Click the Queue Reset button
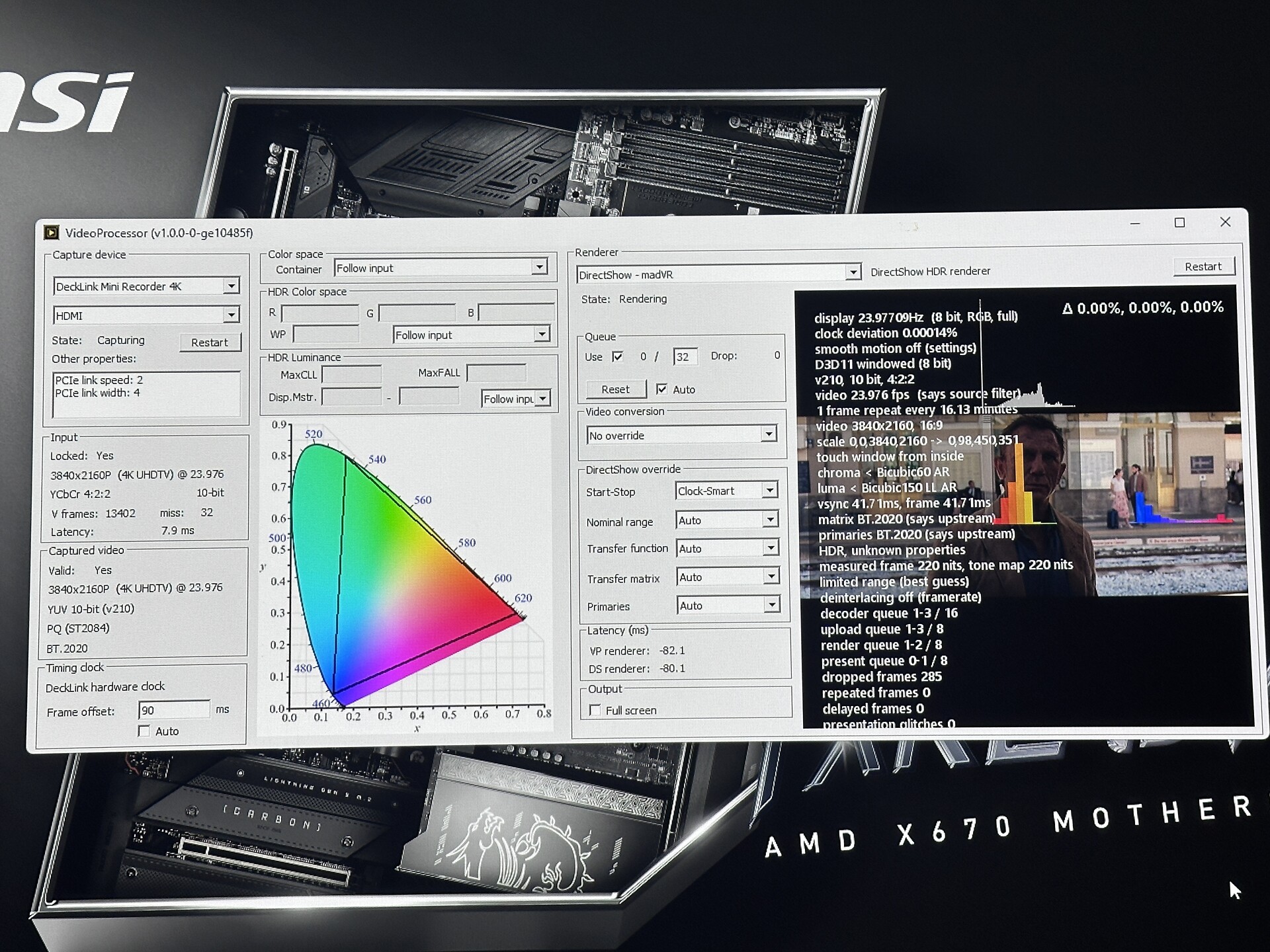Image resolution: width=1270 pixels, height=952 pixels. [x=615, y=389]
